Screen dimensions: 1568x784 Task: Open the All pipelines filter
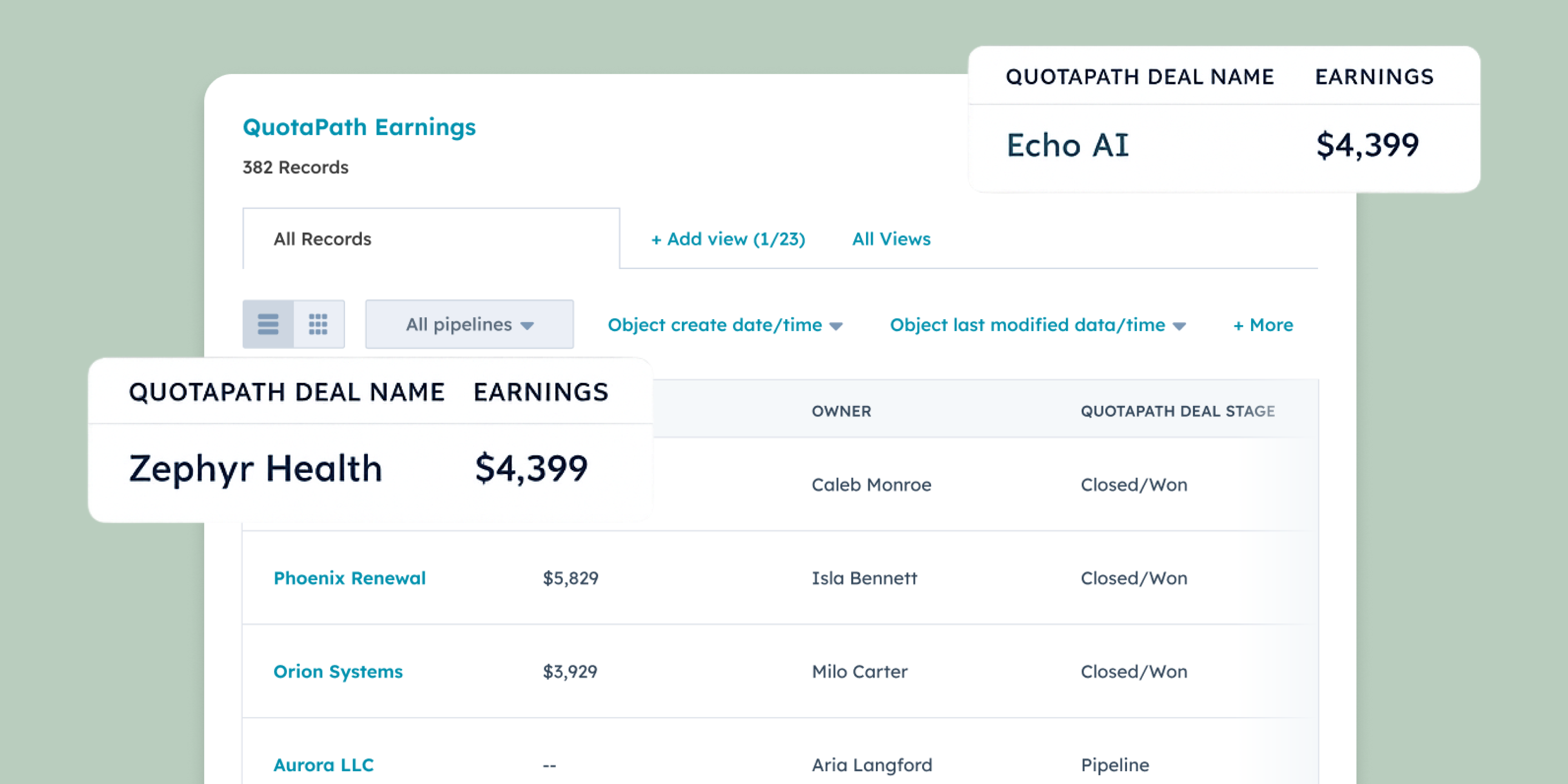(x=469, y=325)
